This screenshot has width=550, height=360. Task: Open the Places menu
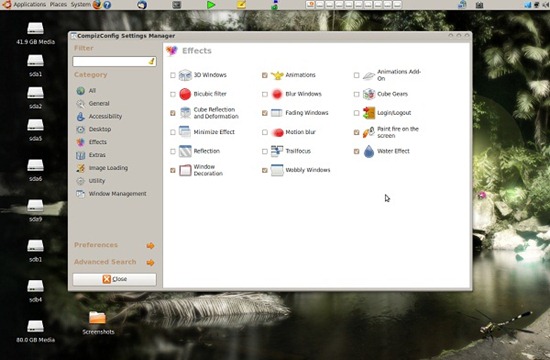point(58,5)
